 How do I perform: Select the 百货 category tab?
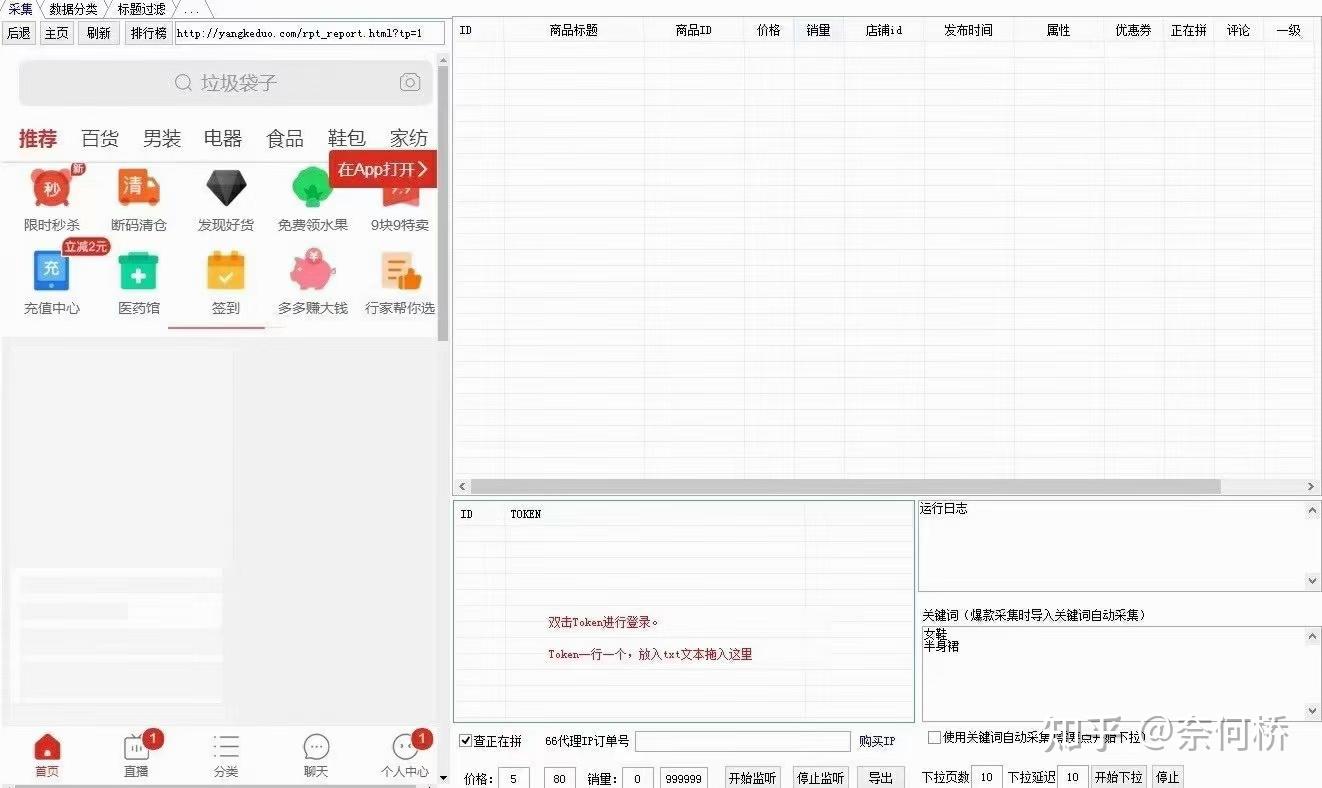[x=100, y=139]
